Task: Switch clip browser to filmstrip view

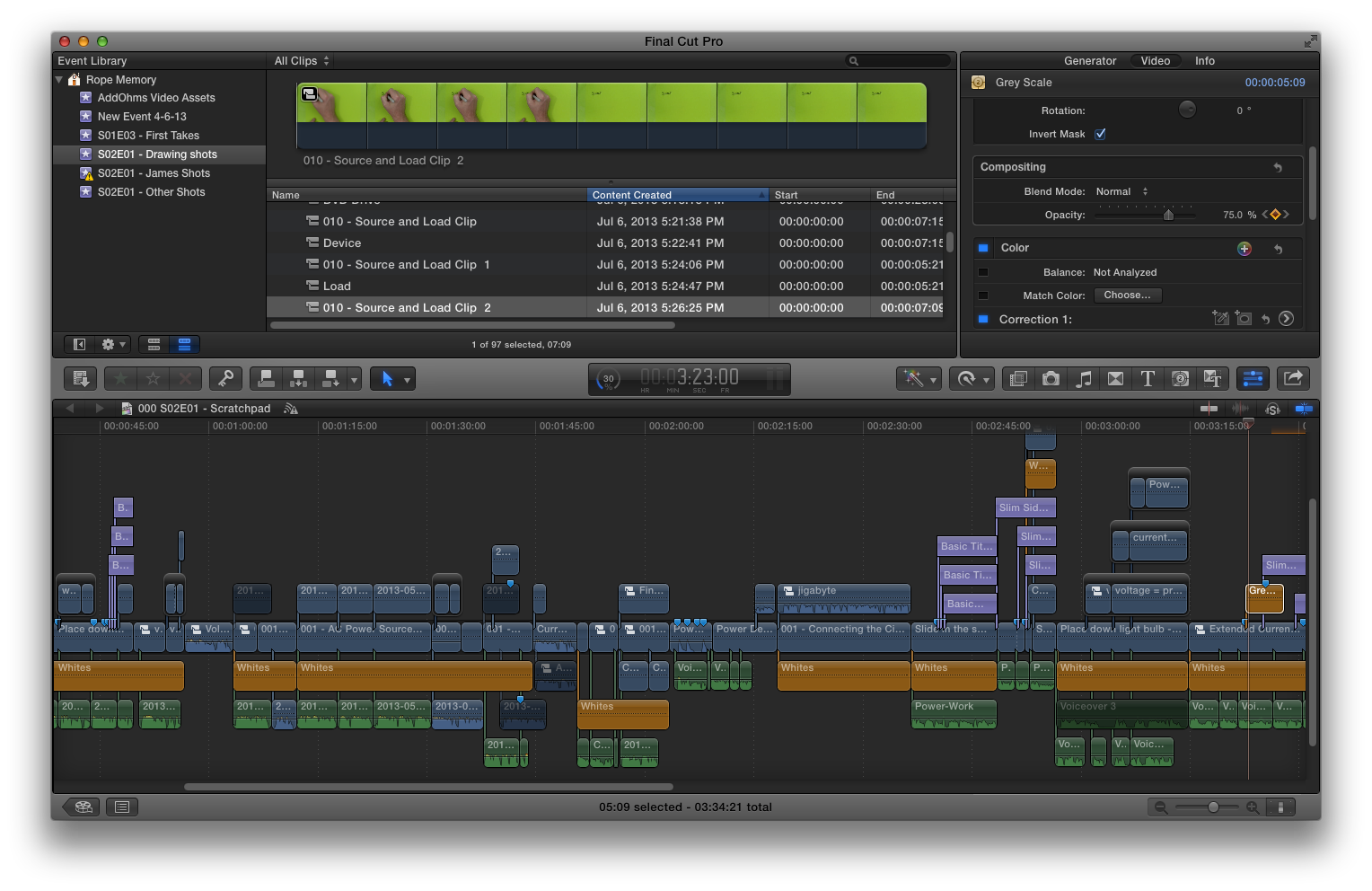Action: coord(154,344)
